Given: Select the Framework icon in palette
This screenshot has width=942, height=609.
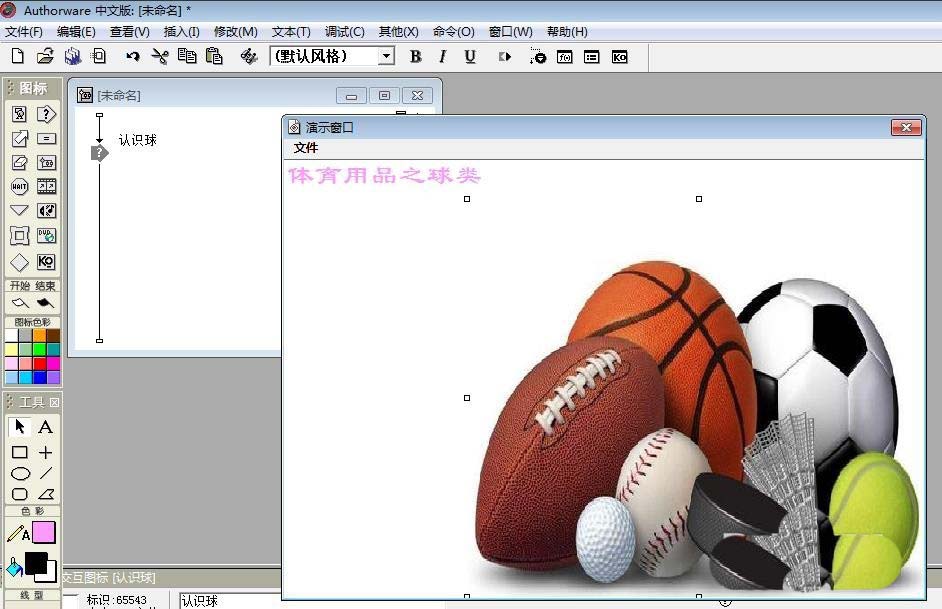Looking at the screenshot, I should point(19,235).
